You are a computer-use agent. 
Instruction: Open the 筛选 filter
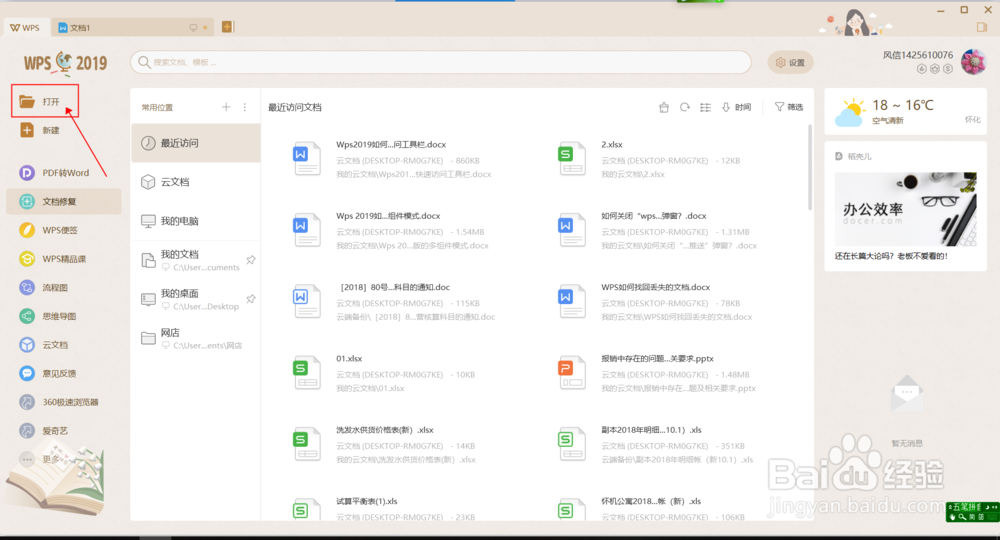point(789,107)
